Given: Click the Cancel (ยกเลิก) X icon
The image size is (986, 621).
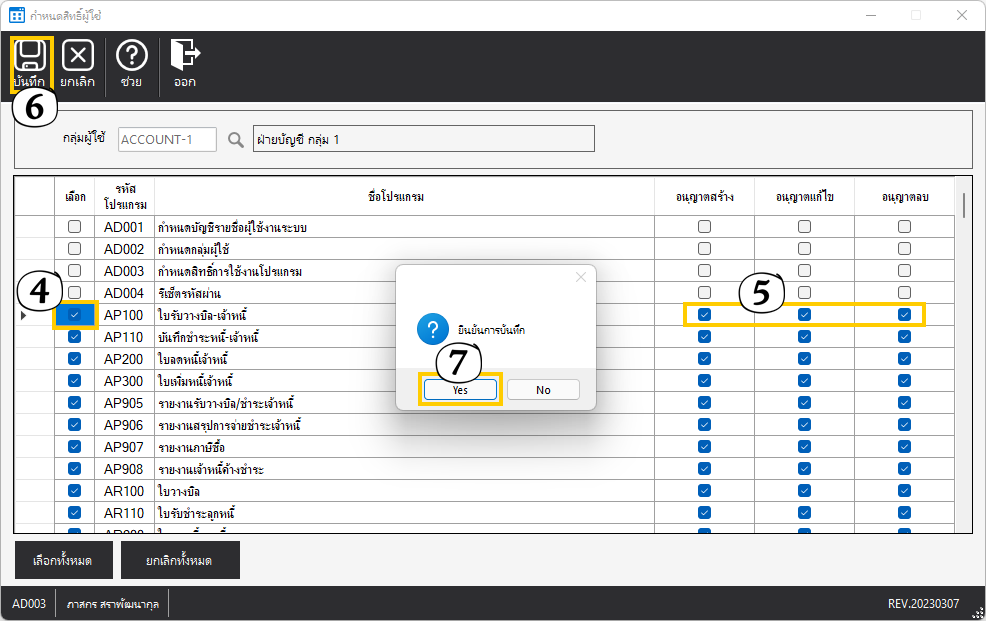Looking at the screenshot, I should click(x=77, y=57).
